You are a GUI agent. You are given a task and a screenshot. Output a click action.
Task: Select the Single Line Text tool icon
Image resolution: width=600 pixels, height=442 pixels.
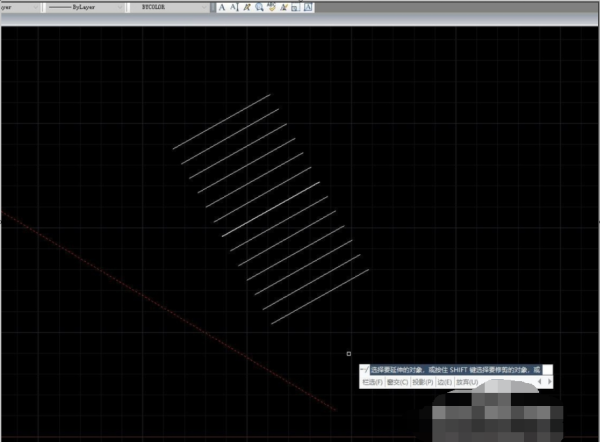pyautogui.click(x=233, y=7)
